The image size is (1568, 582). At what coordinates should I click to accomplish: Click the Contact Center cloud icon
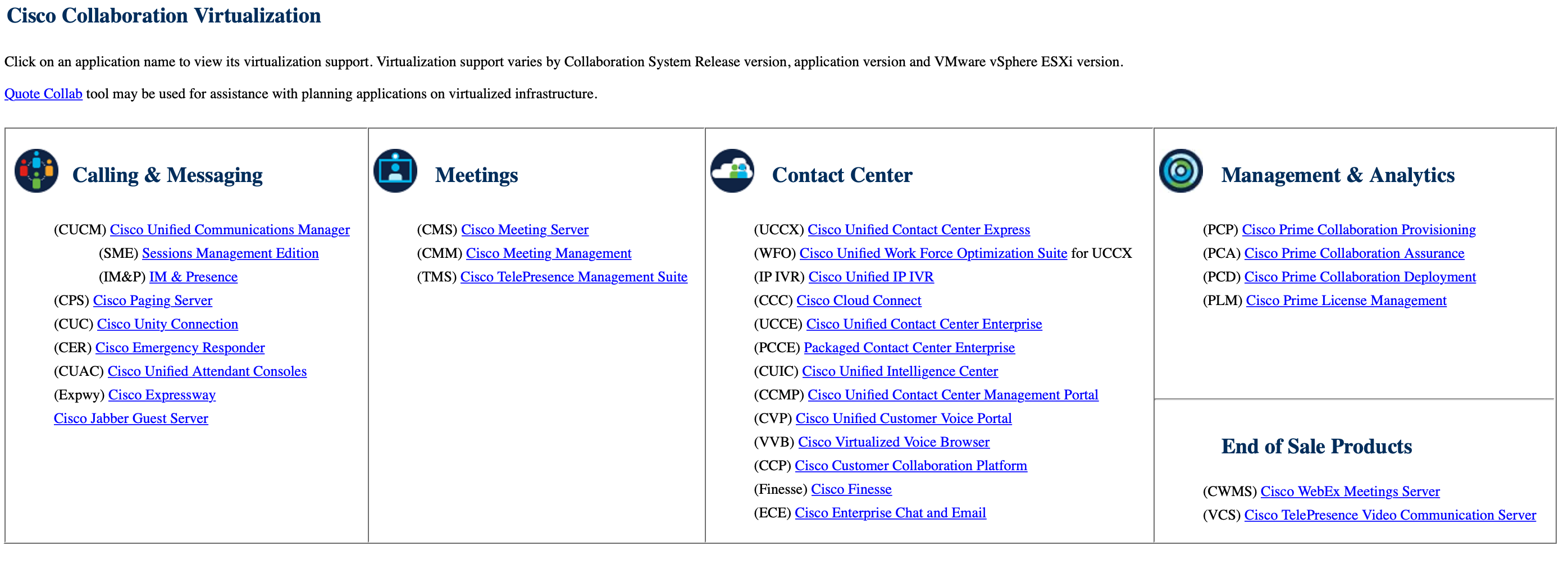(x=732, y=171)
